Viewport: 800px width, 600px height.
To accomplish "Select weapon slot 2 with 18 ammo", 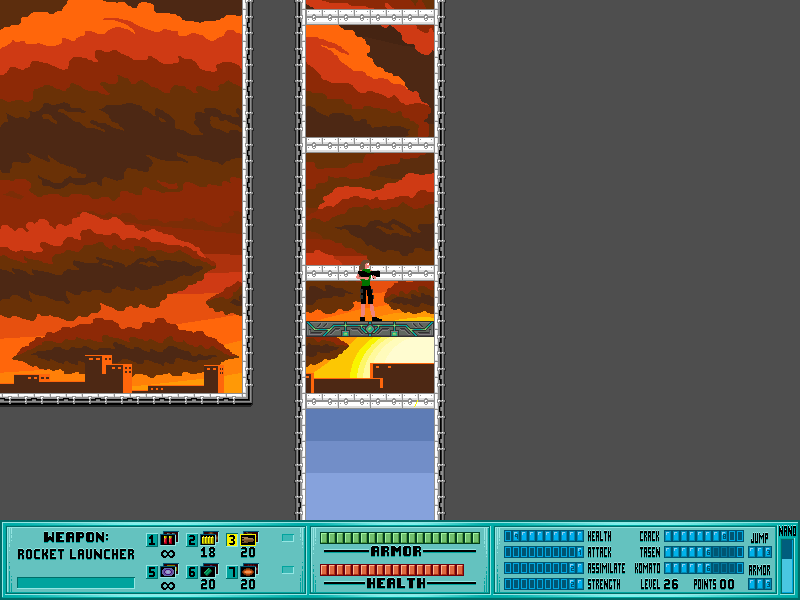I will coord(208,539).
